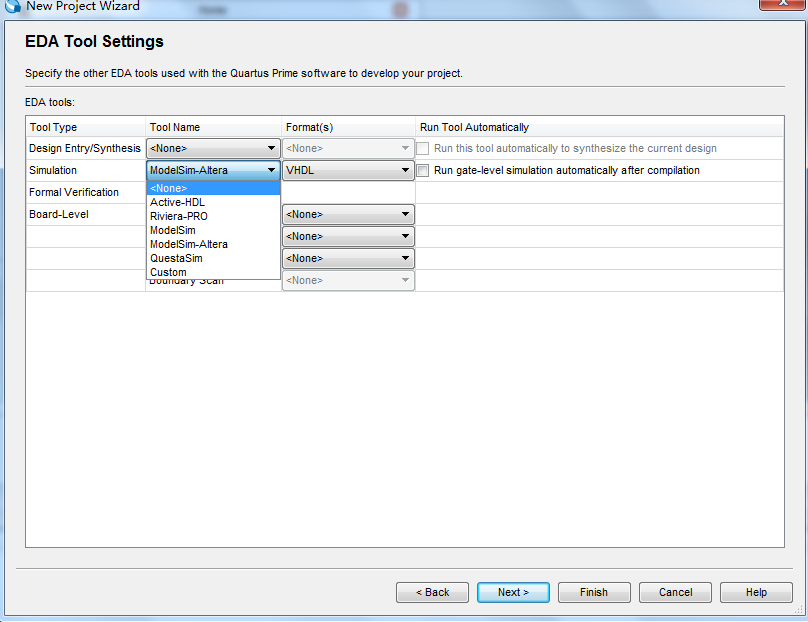Open the disabled Design Entry format dropdown
The height and width of the screenshot is (622, 808).
click(x=348, y=148)
